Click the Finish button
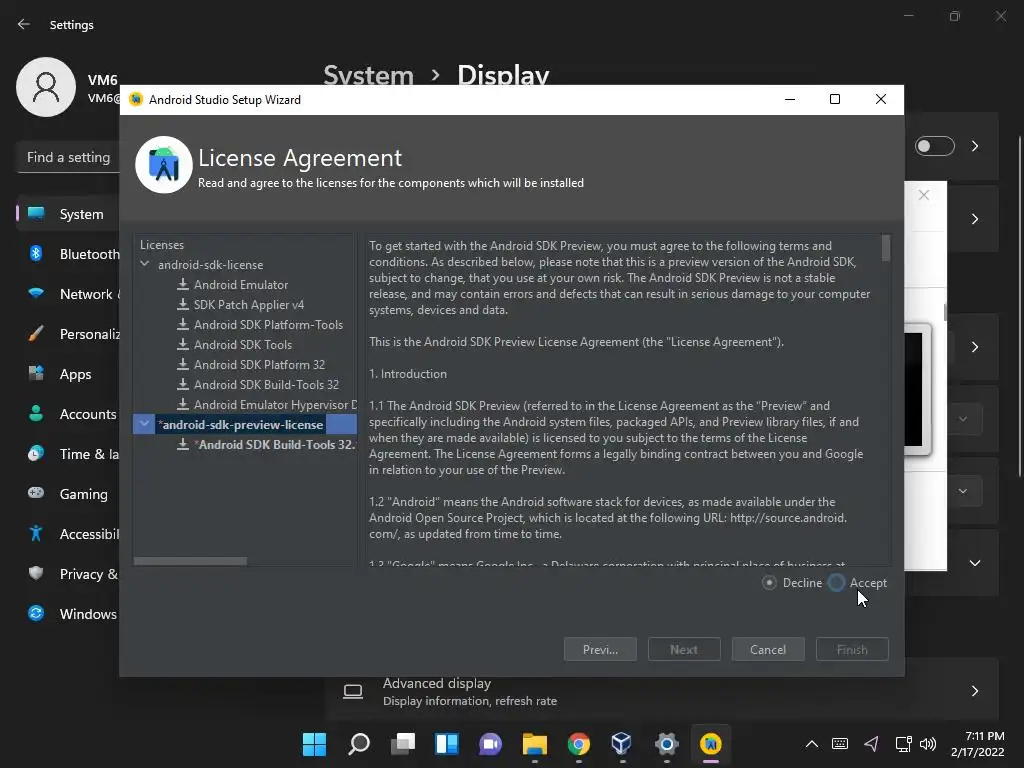This screenshot has width=1024, height=768. [x=852, y=650]
